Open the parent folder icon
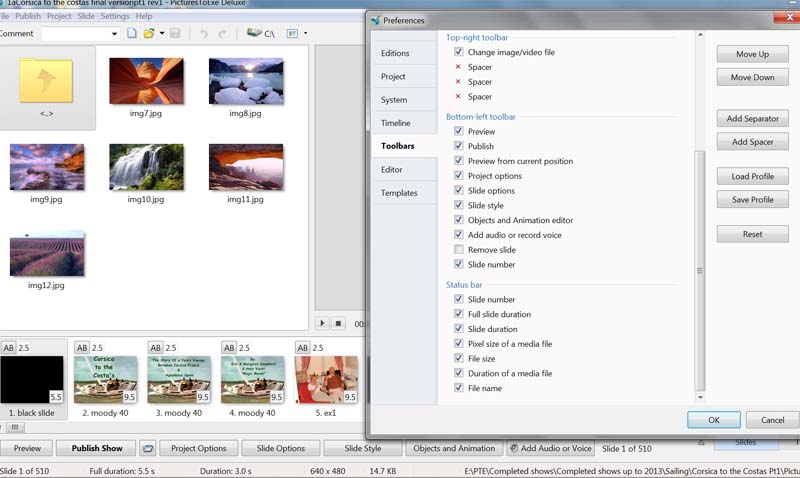The image size is (800, 478). [x=46, y=81]
